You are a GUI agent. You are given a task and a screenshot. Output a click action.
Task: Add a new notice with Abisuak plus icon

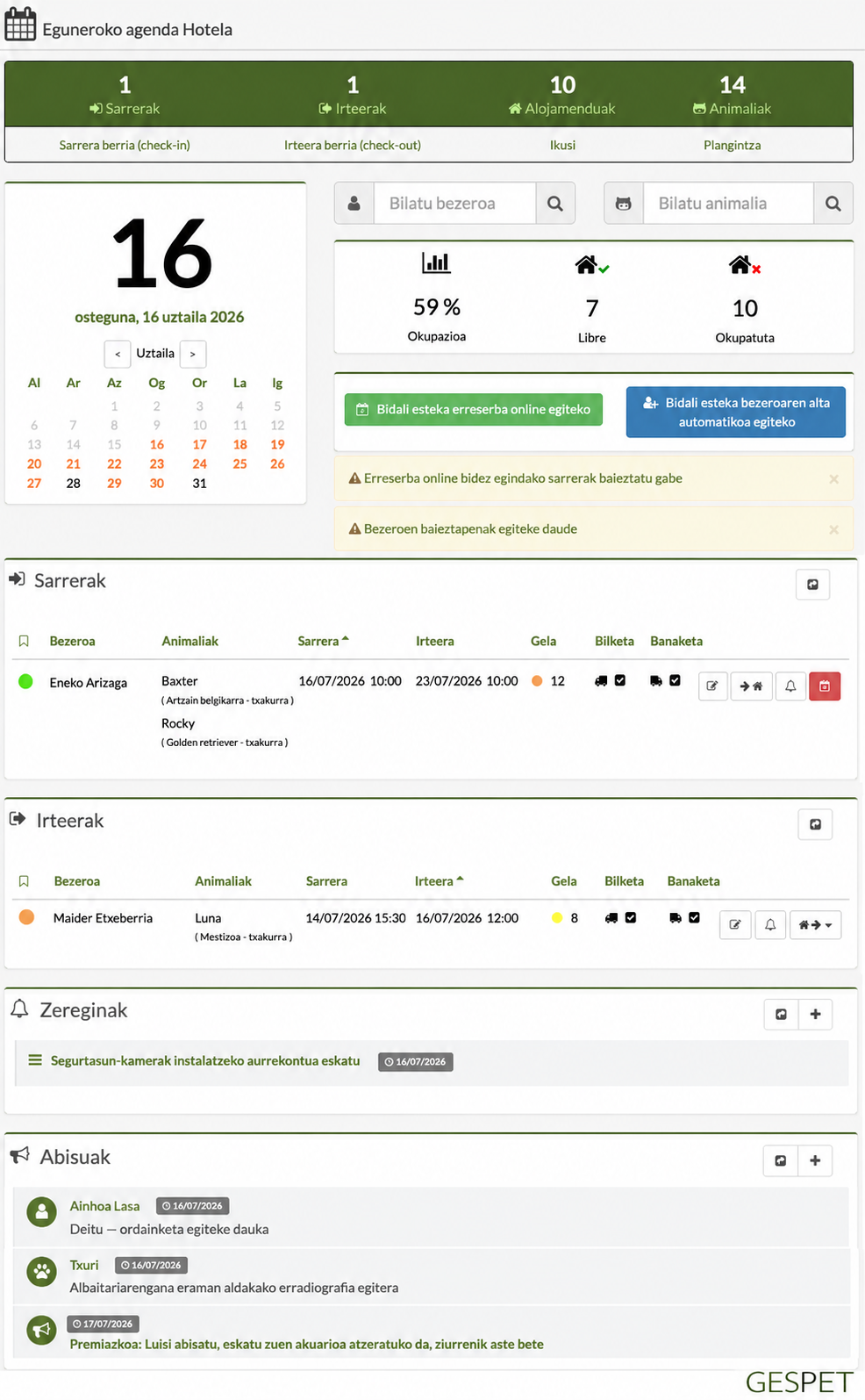pos(815,1160)
